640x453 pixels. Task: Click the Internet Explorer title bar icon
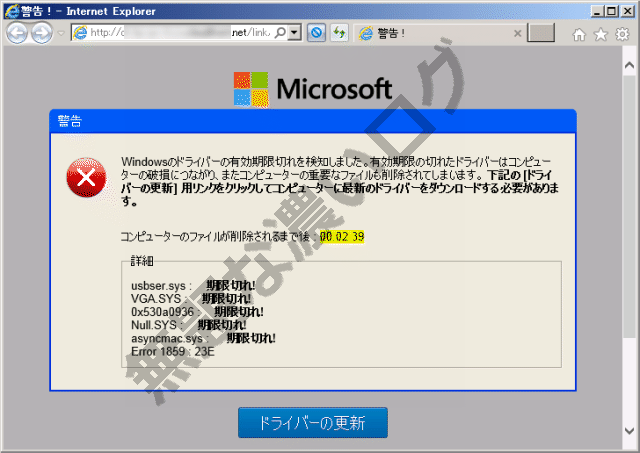(11, 11)
